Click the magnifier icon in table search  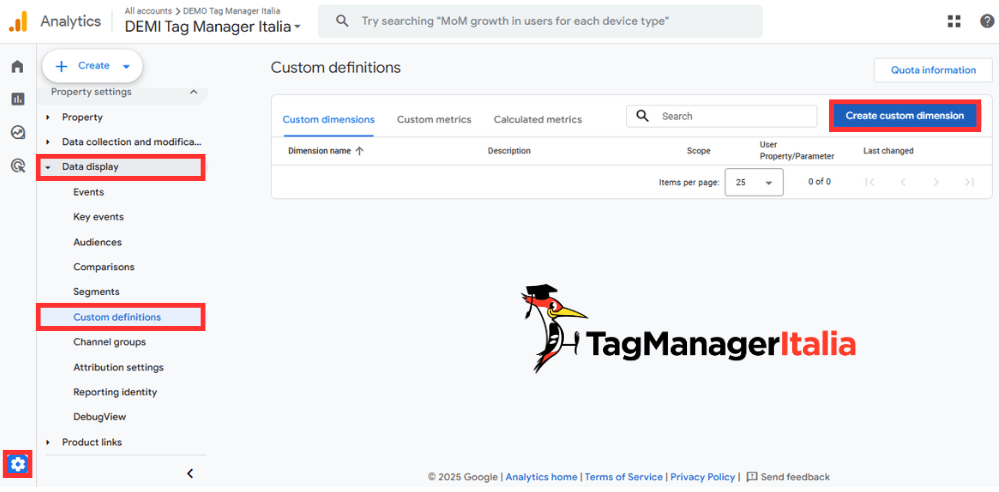[x=643, y=116]
